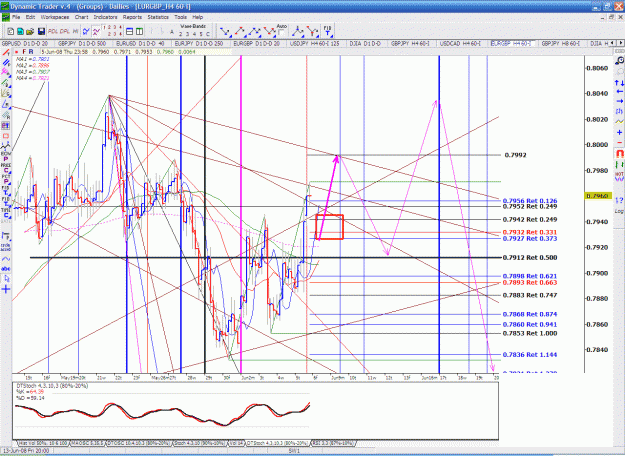
Task: Open the Tools menu
Action: (180, 17)
